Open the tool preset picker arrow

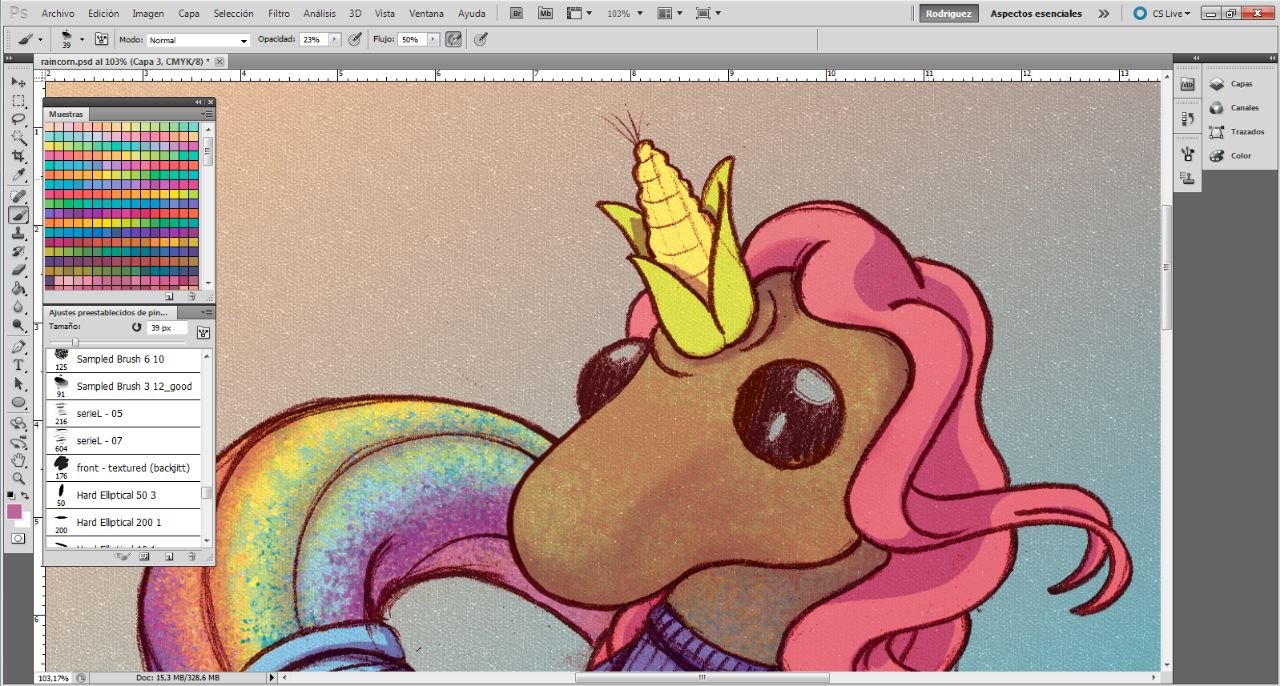coord(40,39)
